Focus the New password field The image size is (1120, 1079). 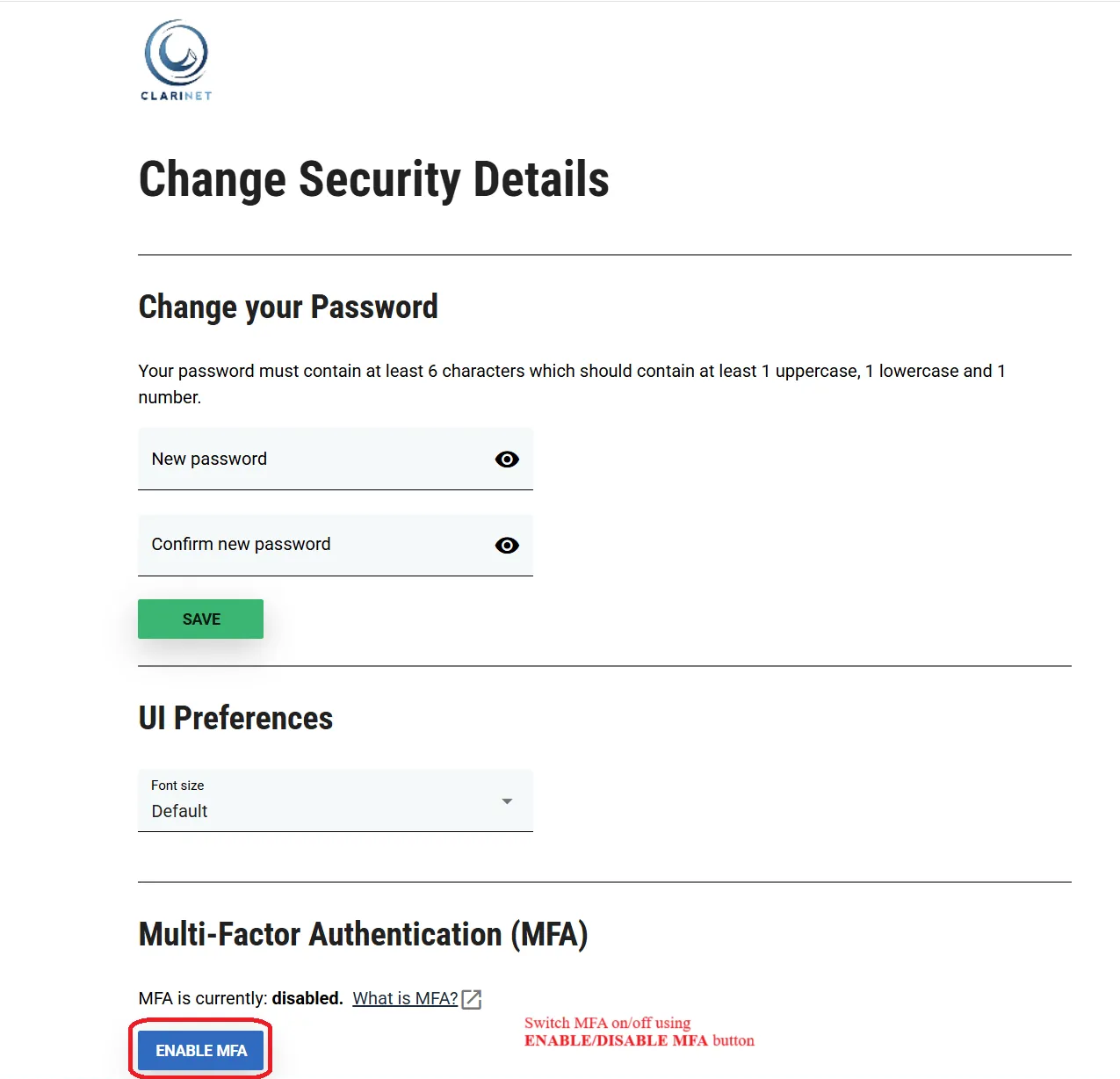click(x=316, y=460)
